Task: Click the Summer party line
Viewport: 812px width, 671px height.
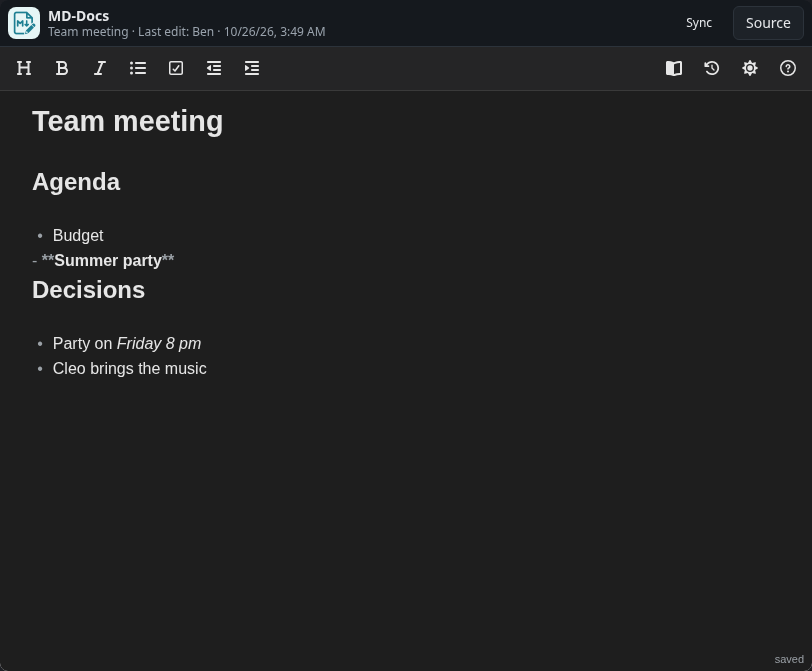Action: point(103,260)
